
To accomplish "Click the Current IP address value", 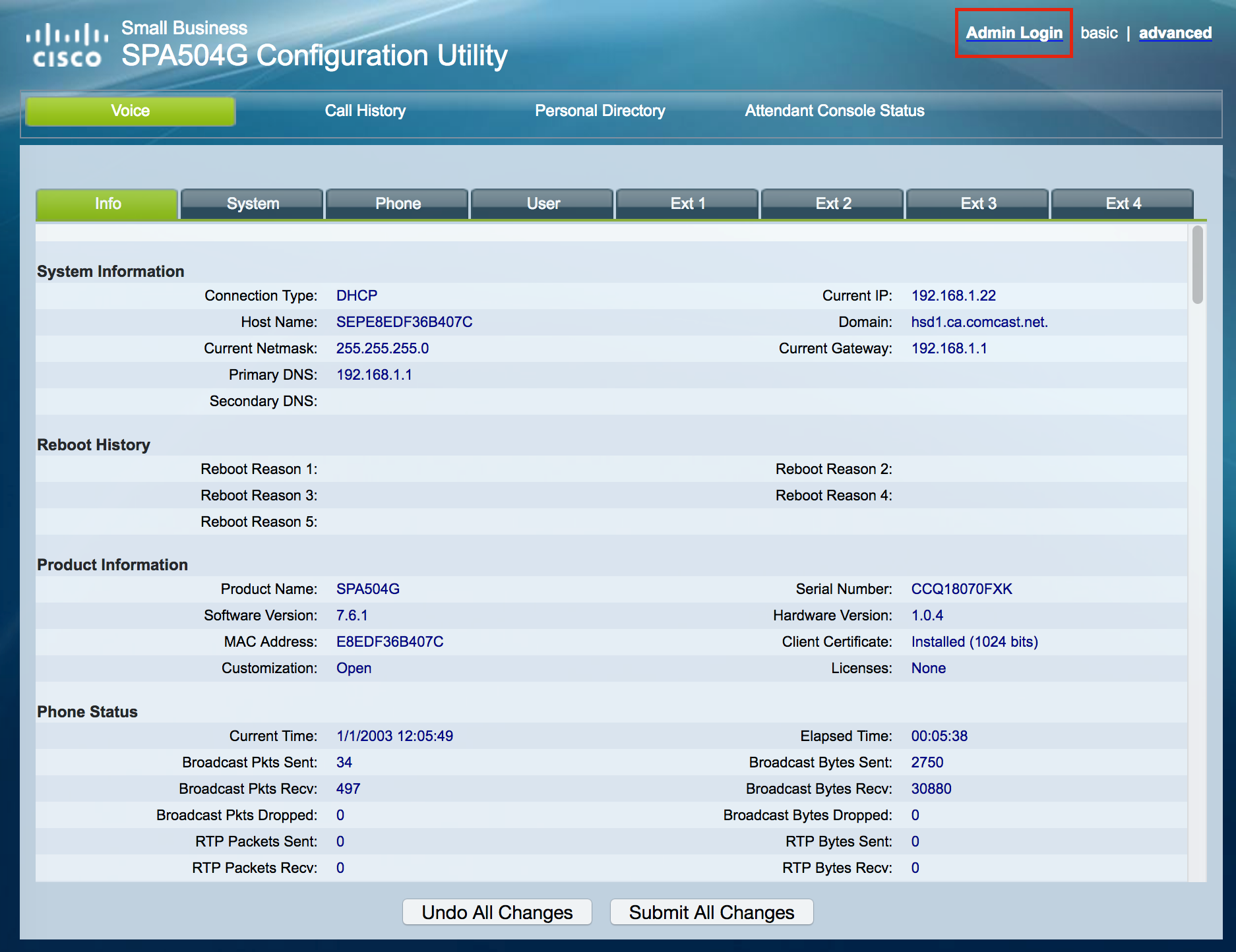I will click(x=953, y=295).
